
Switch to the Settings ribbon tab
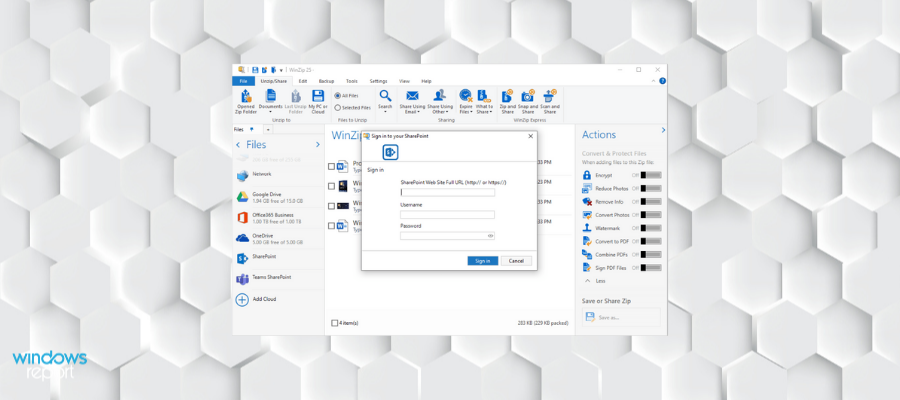tap(378, 81)
